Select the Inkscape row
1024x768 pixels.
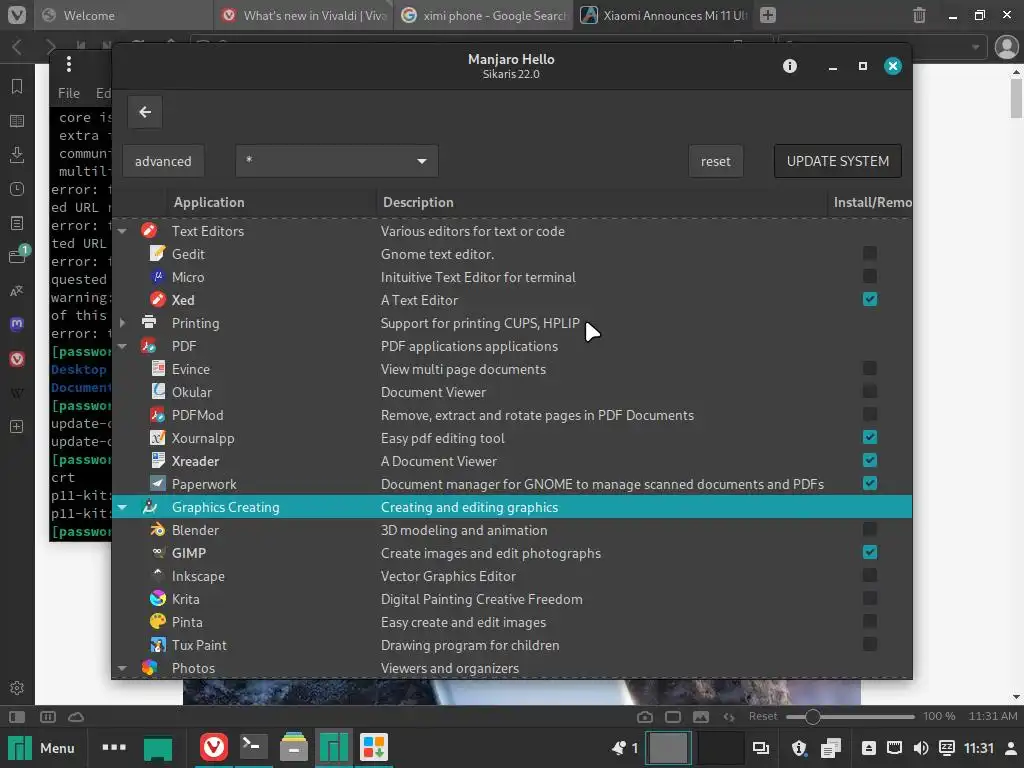(x=512, y=576)
